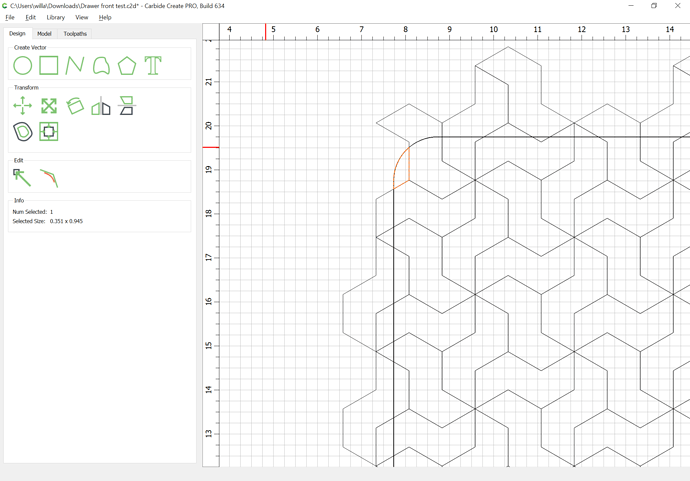Click the 'Selected Size: 0.351 x 0.945' text
The width and height of the screenshot is (690, 481).
tap(48, 221)
